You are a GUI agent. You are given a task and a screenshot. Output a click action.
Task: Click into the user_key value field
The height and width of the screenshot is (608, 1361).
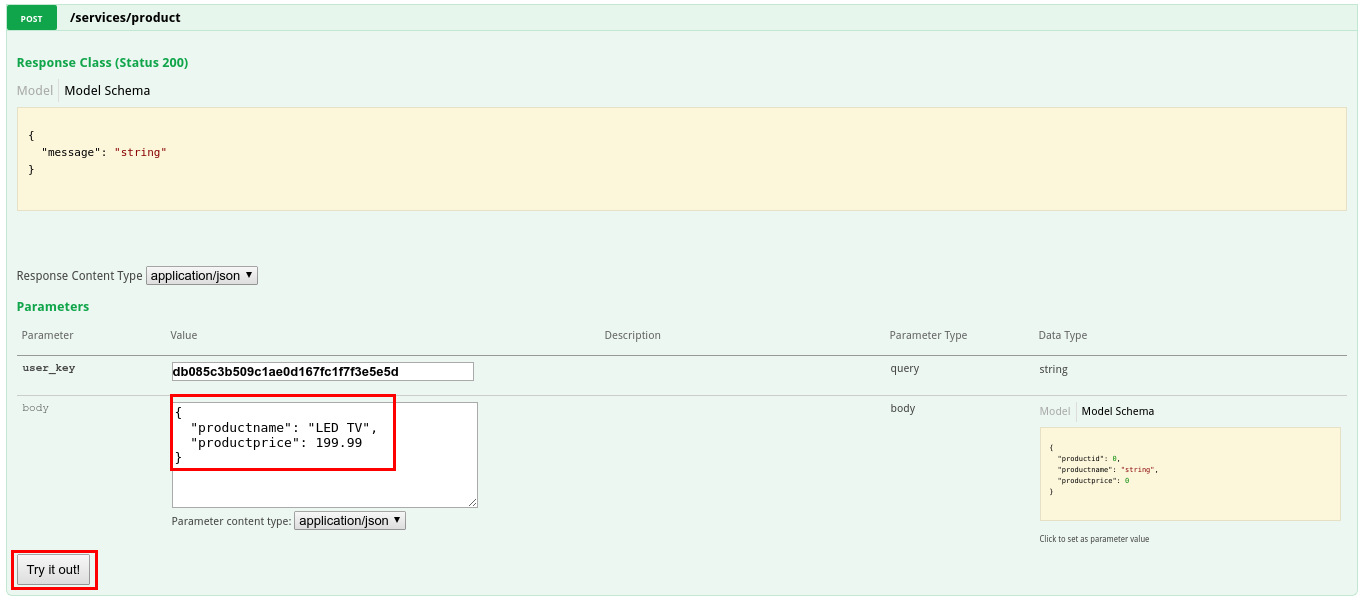(x=322, y=372)
